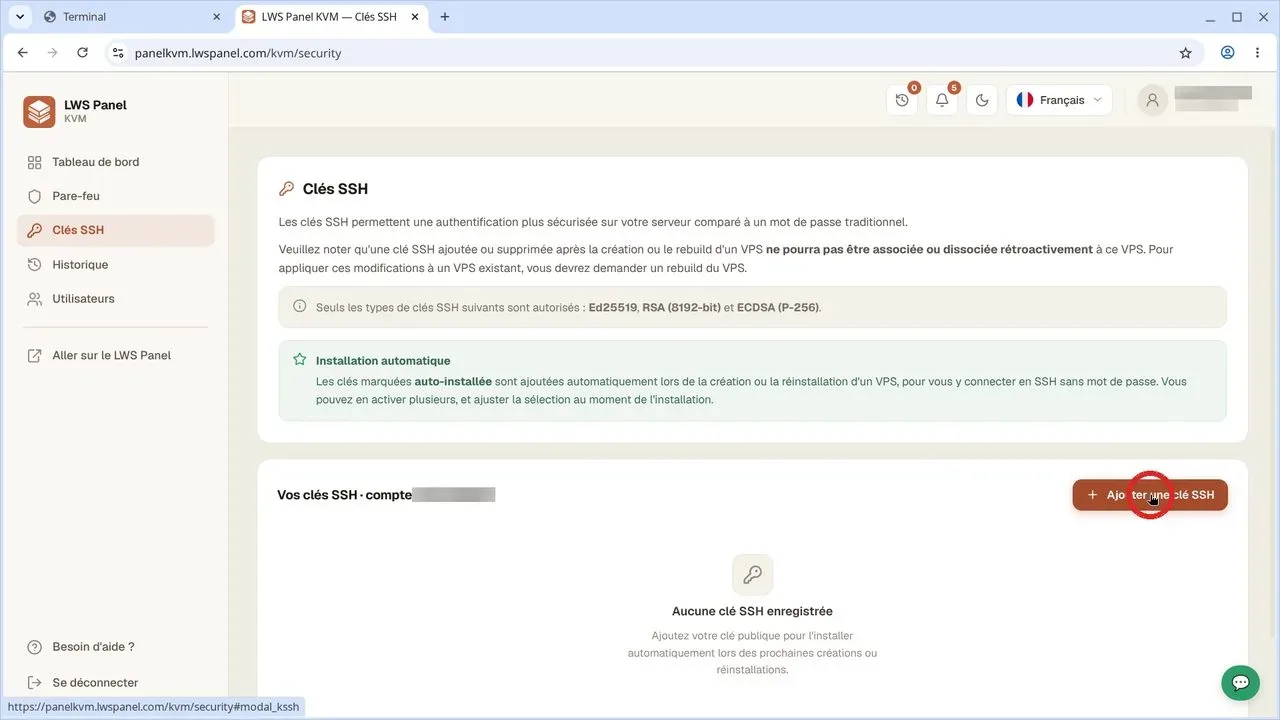Viewport: 1280px width, 720px height.
Task: Click the Utilisateurs people icon
Action: [35, 299]
